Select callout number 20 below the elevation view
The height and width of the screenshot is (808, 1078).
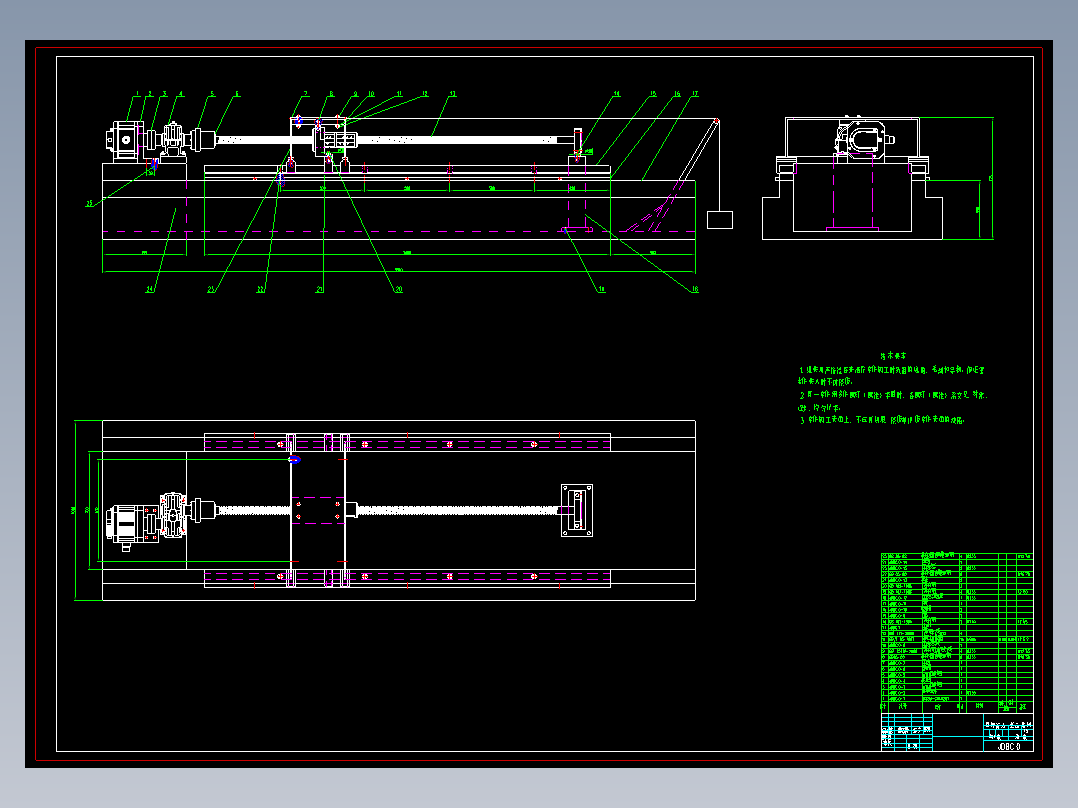(399, 290)
